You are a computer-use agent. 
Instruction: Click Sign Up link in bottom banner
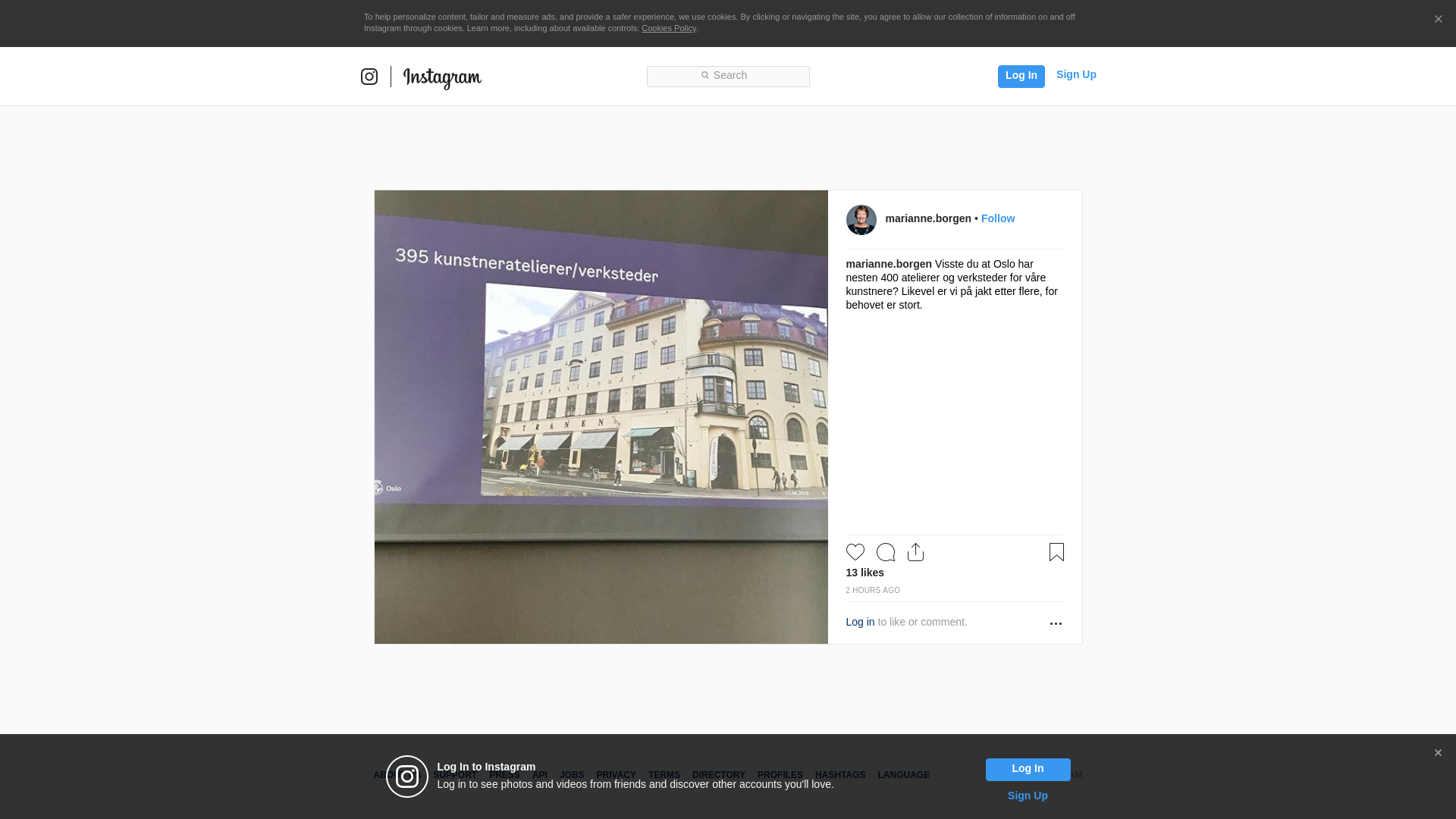[1028, 795]
